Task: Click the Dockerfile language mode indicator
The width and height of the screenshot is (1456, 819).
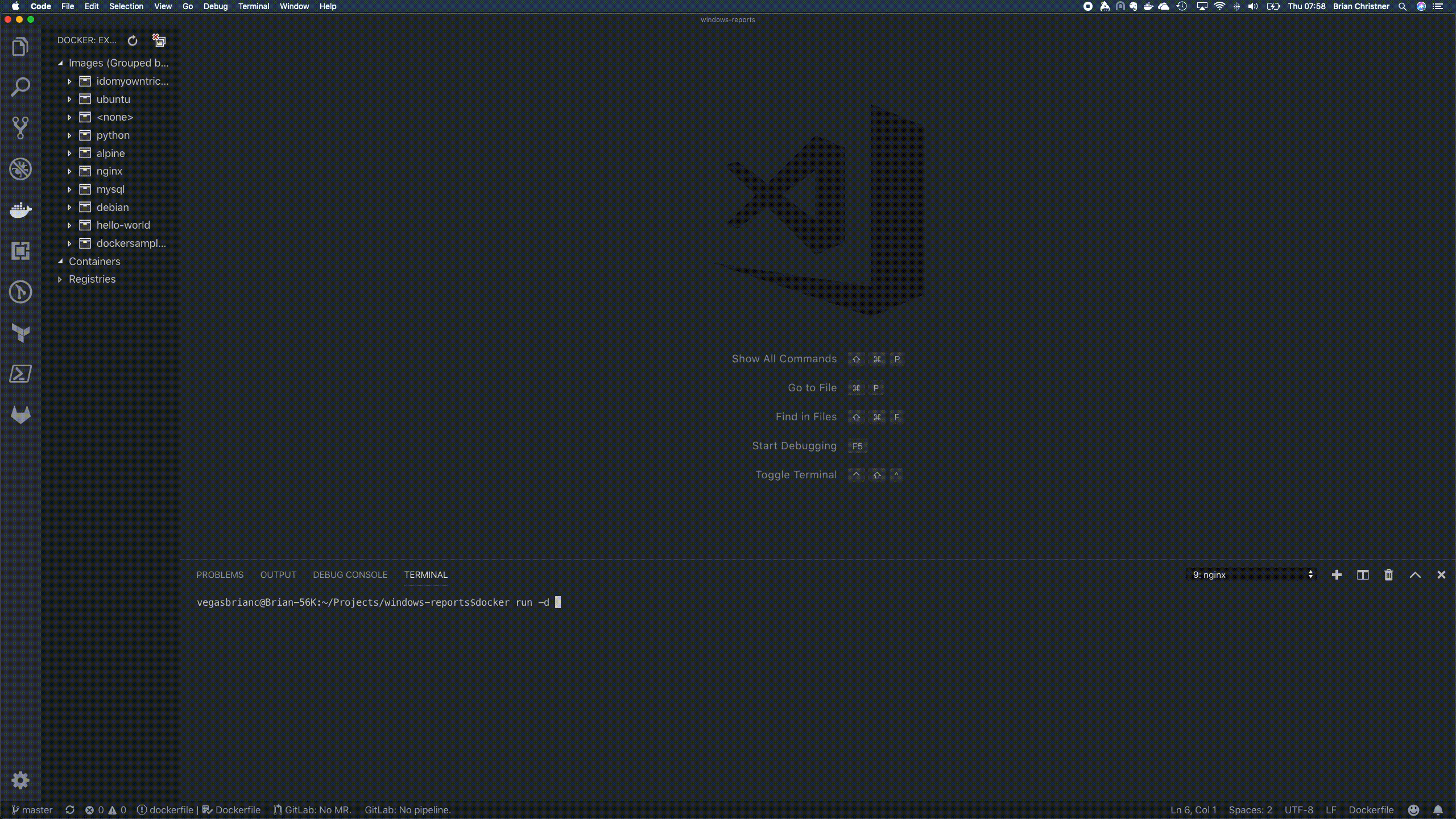Action: click(x=1371, y=810)
